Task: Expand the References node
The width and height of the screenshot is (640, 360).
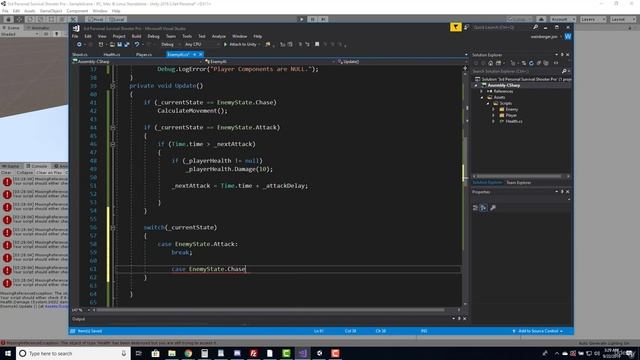Action: (x=482, y=91)
